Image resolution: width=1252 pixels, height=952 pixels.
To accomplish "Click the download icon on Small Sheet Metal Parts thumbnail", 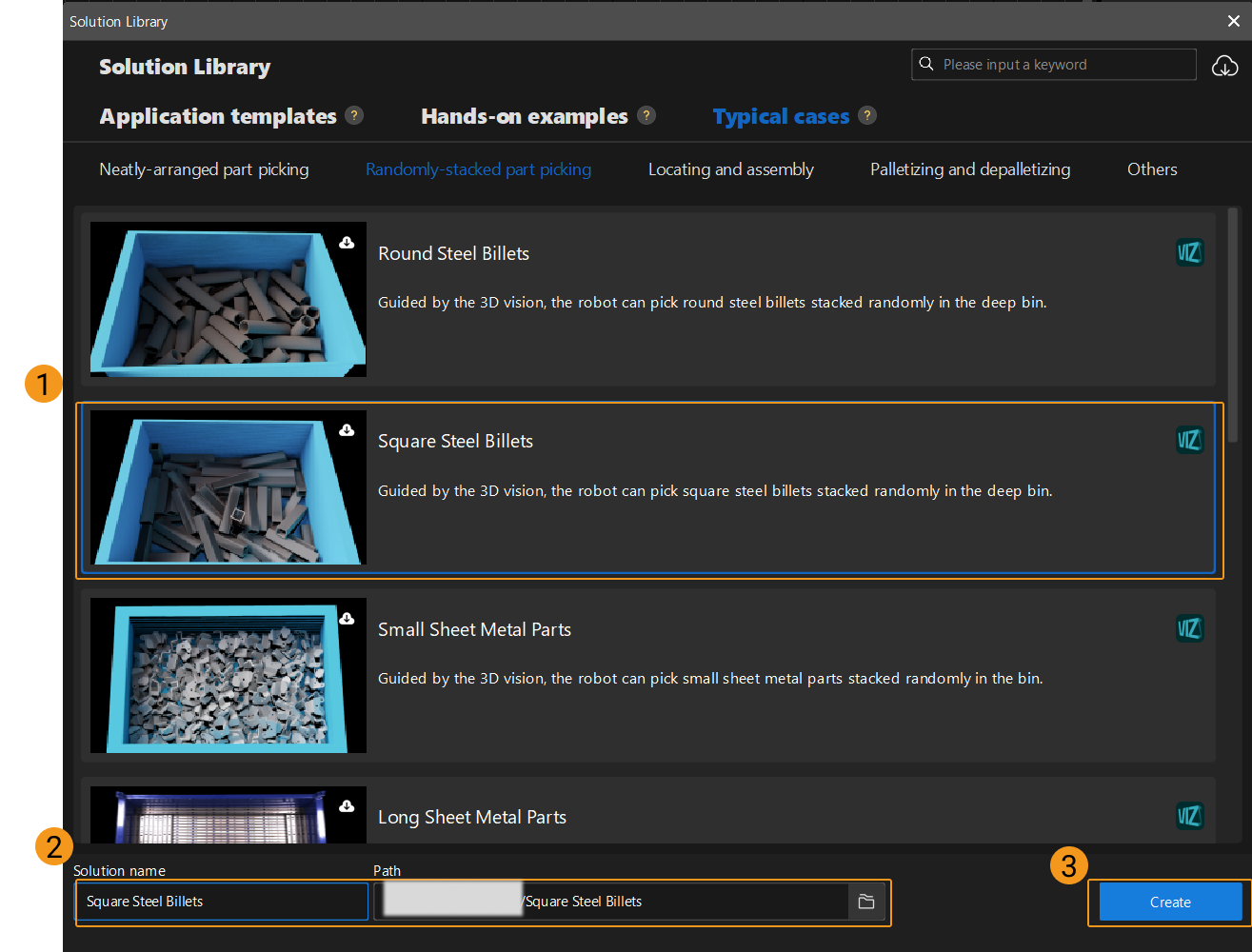I will tap(345, 618).
